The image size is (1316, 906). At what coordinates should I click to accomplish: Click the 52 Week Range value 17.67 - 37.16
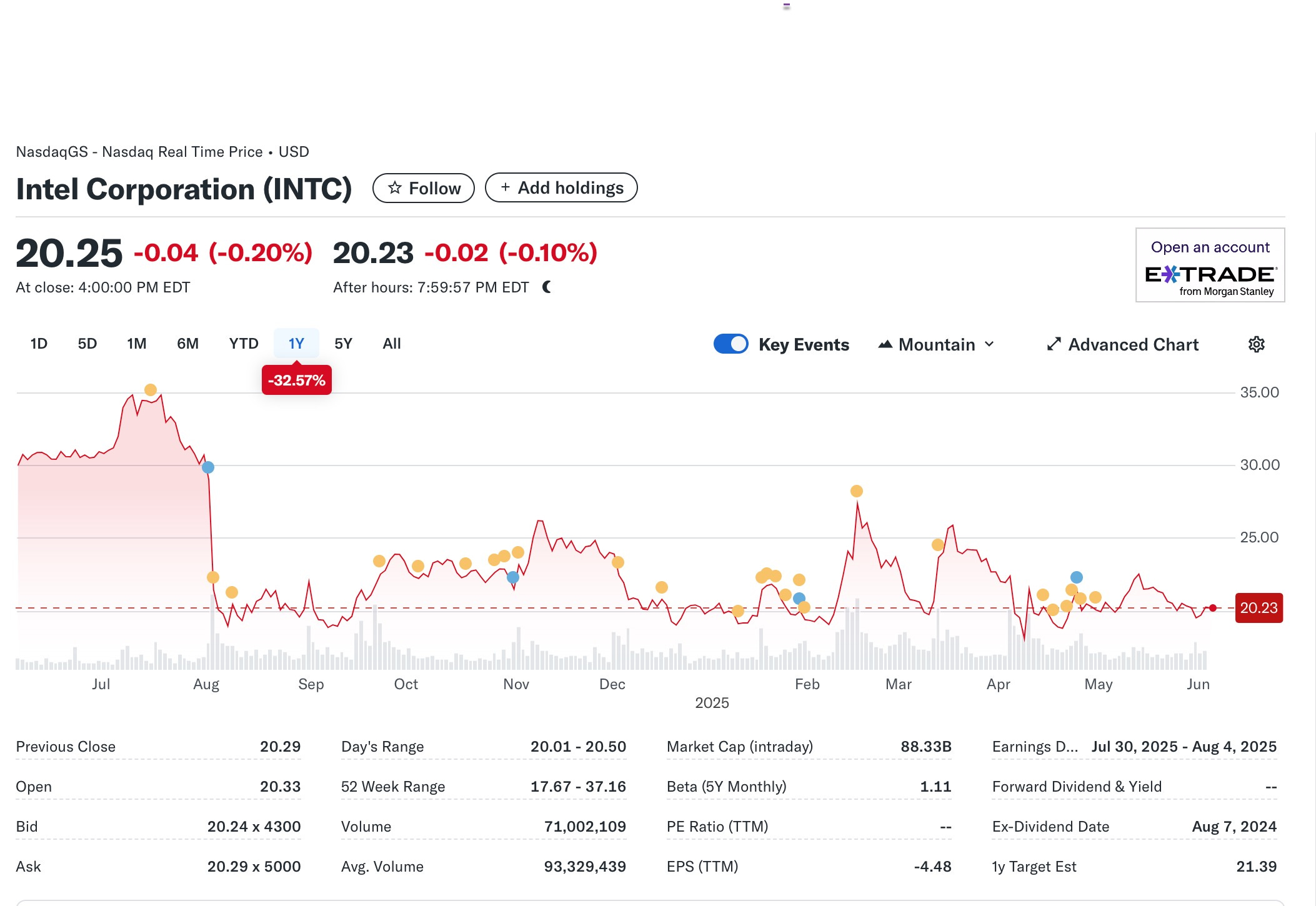pyautogui.click(x=578, y=787)
